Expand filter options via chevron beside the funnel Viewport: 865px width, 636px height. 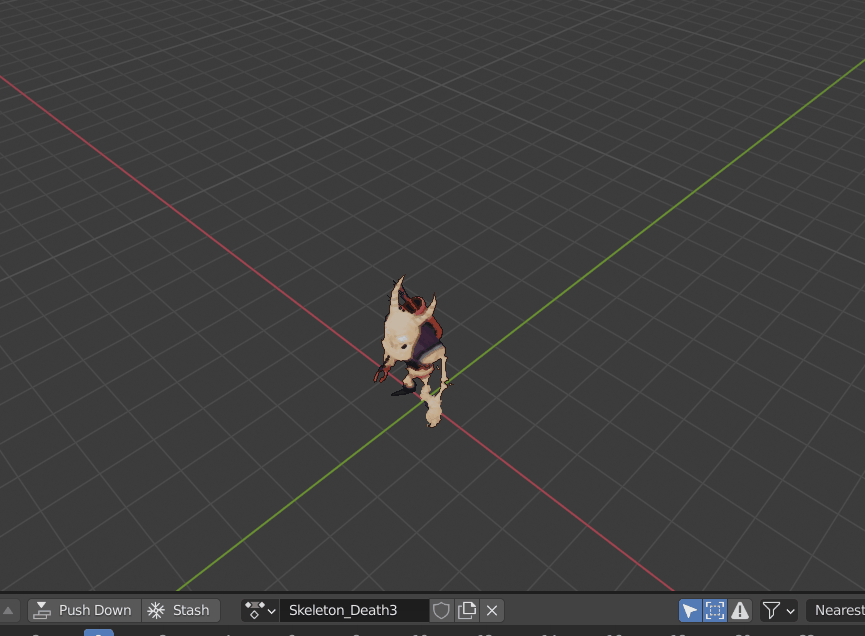793,610
